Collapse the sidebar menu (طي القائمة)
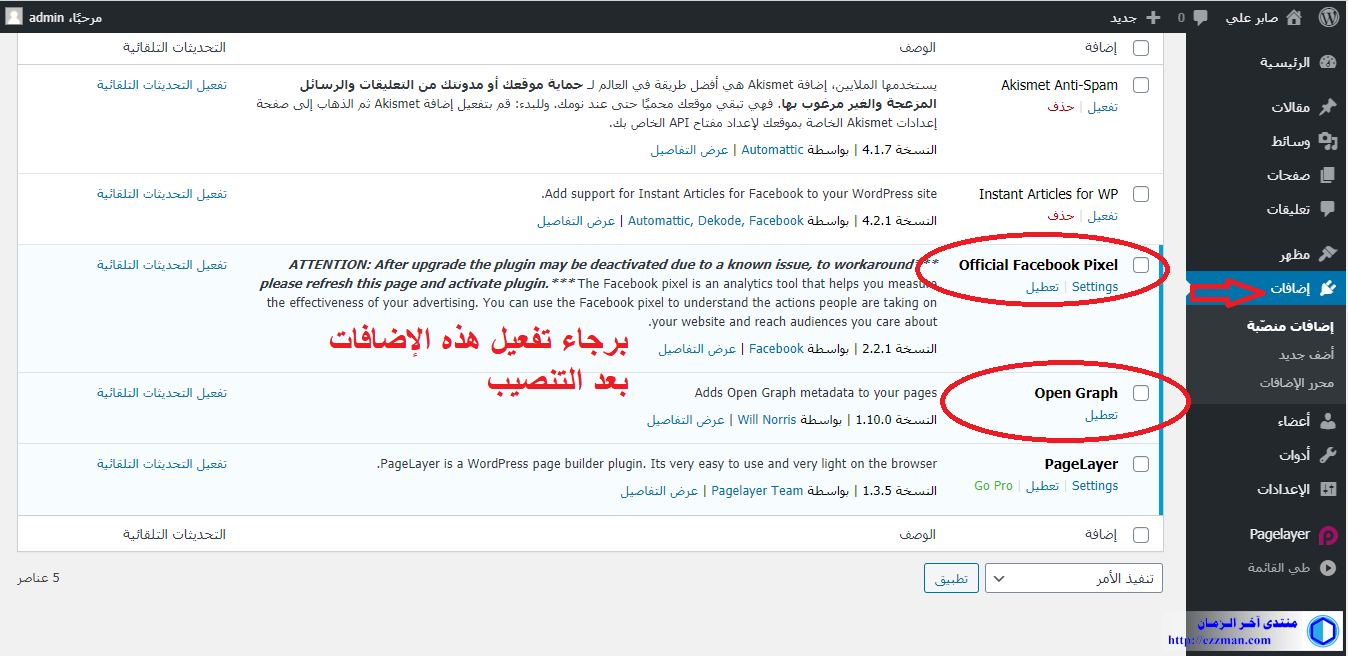 1327,568
